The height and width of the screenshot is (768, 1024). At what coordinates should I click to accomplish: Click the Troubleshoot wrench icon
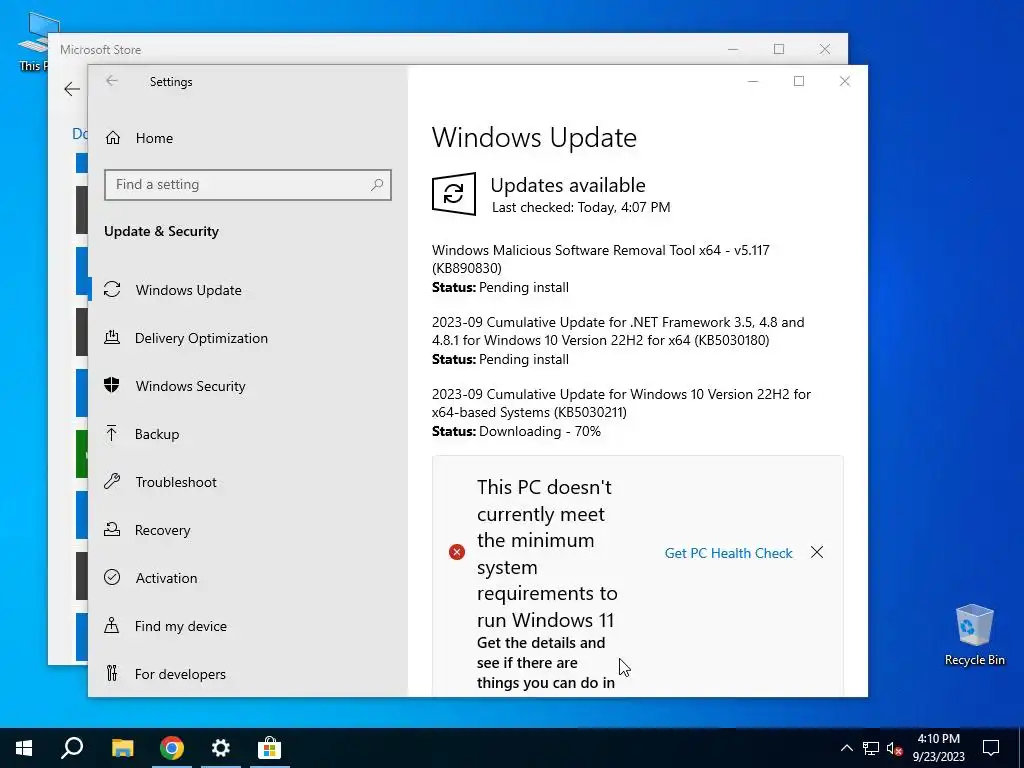(112, 481)
